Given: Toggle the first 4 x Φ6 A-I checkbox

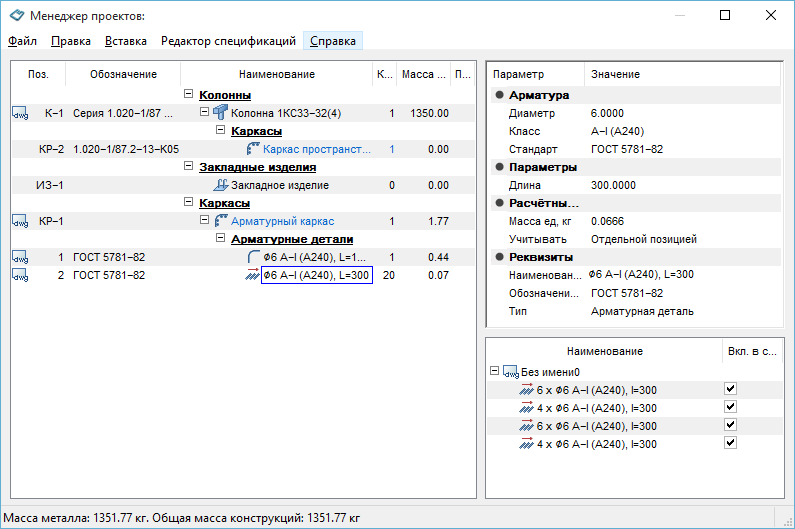Looking at the screenshot, I should tap(730, 407).
